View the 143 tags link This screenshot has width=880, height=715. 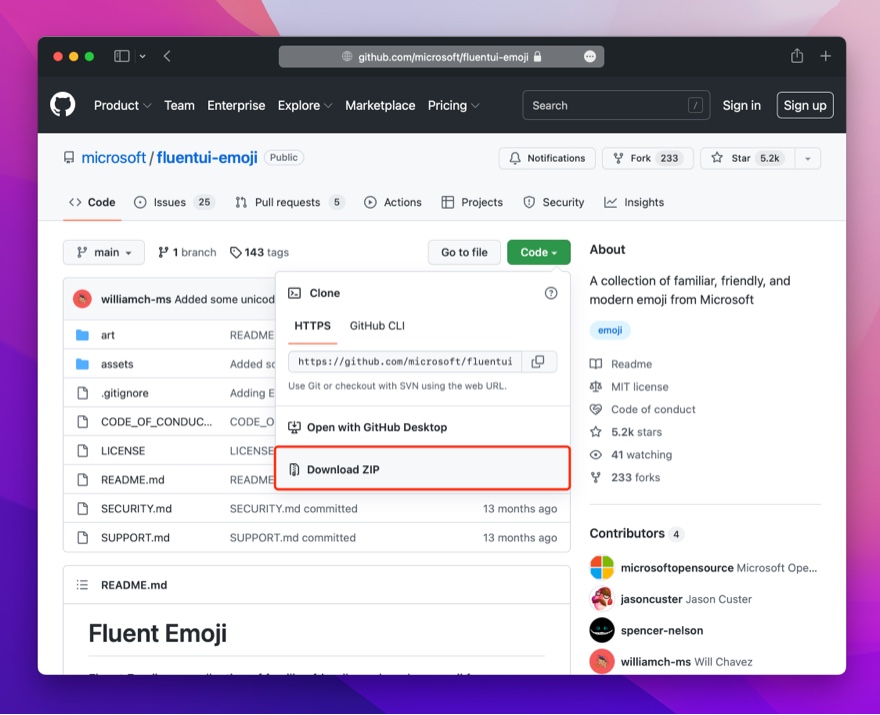point(259,253)
